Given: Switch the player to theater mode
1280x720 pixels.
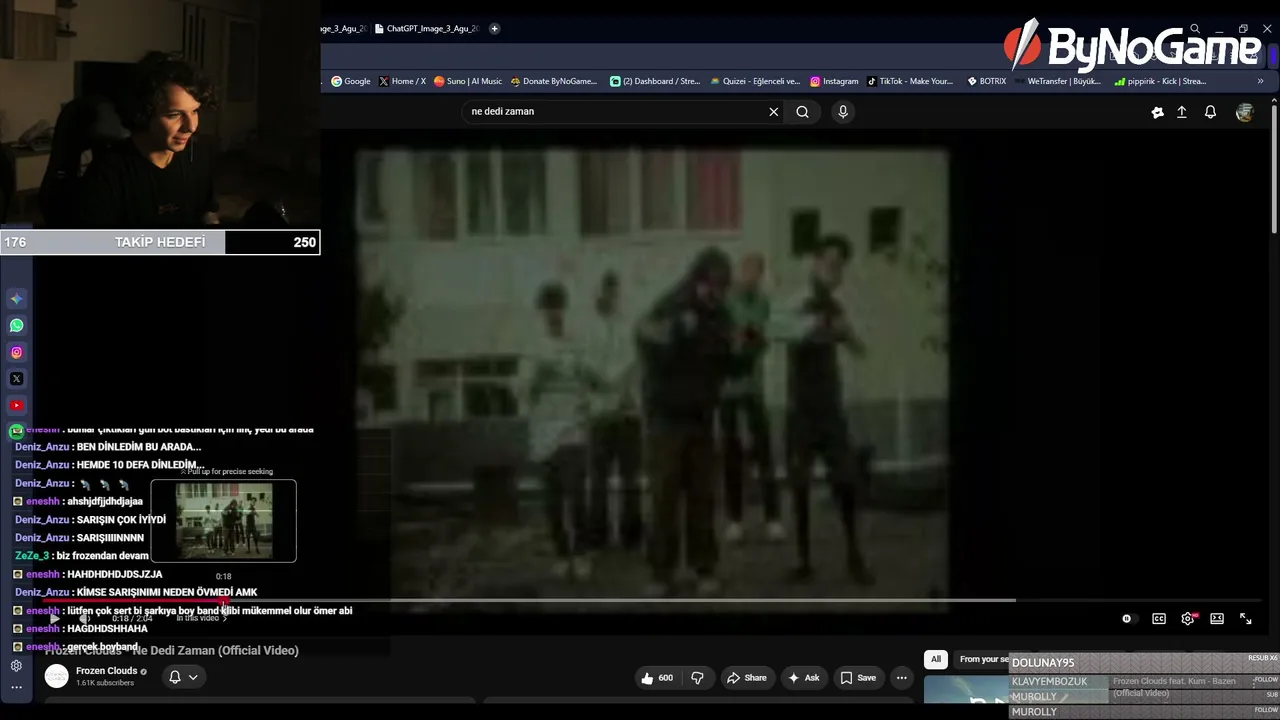Looking at the screenshot, I should click(1217, 619).
